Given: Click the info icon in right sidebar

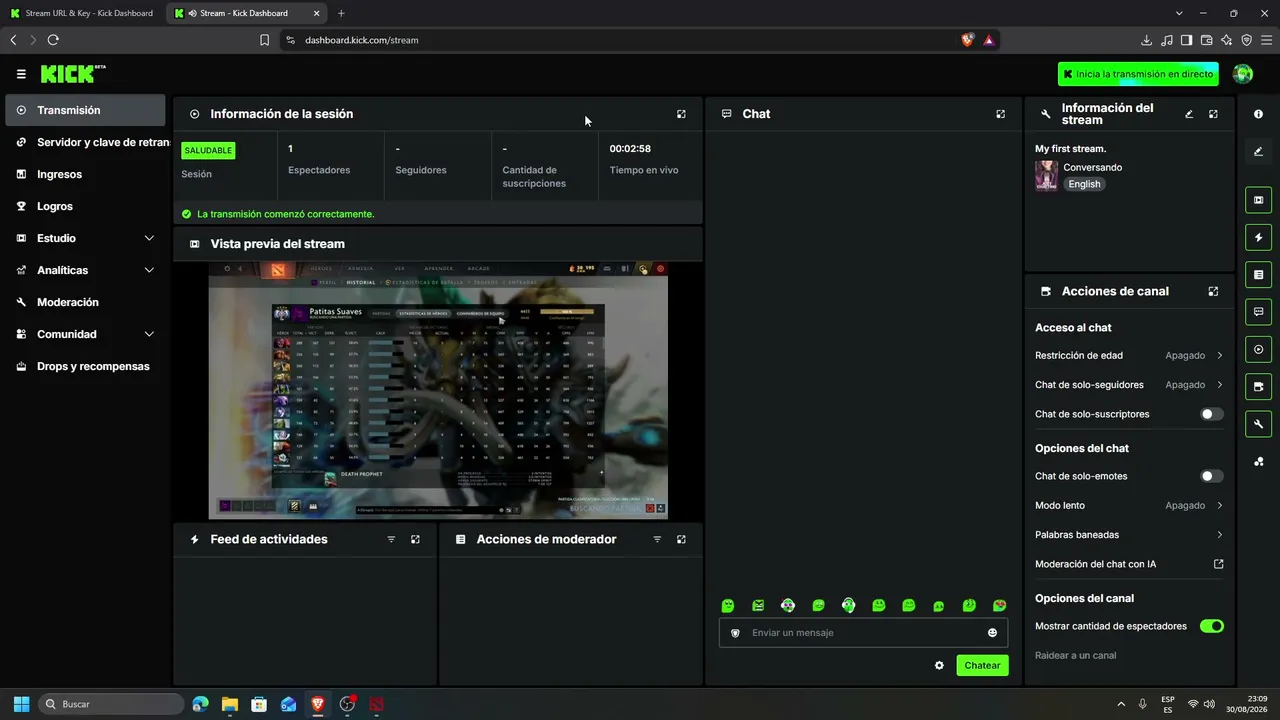Looking at the screenshot, I should (1258, 114).
